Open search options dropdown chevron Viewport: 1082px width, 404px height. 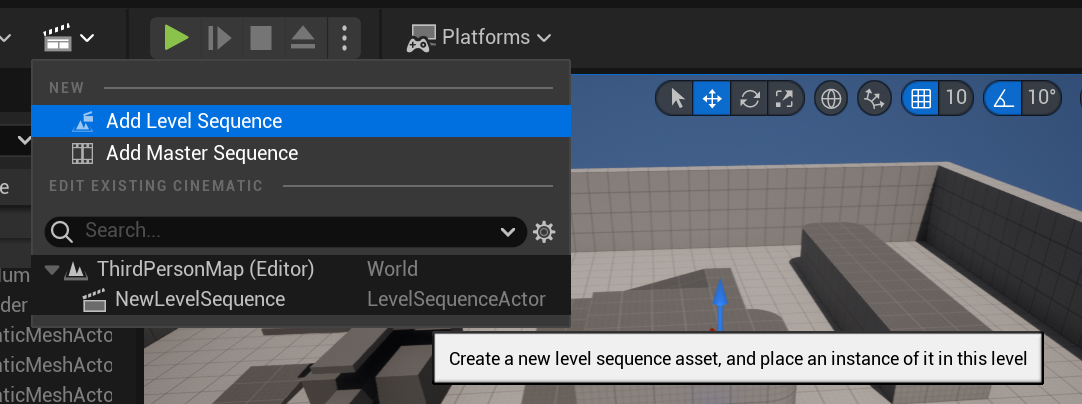pos(509,232)
